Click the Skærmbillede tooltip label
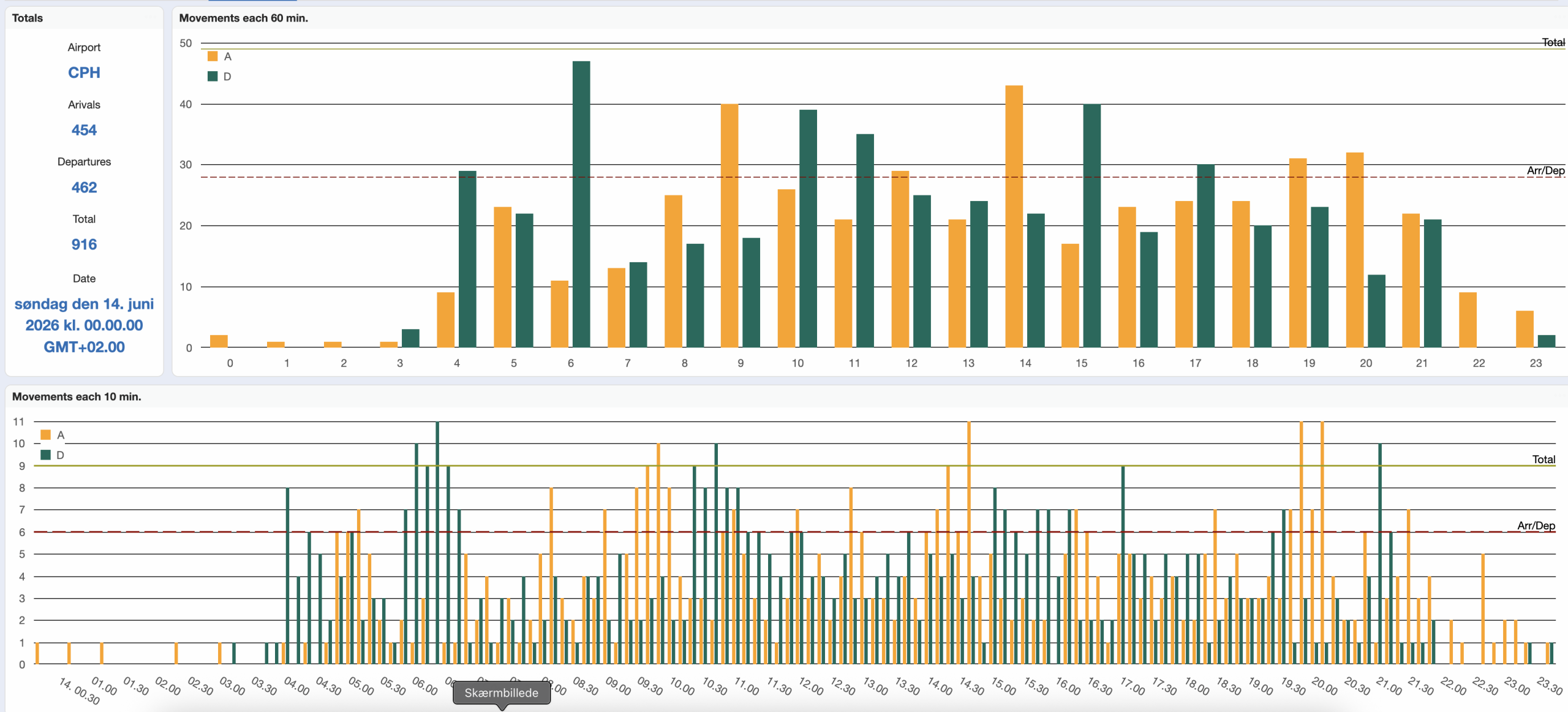1568x712 pixels. (x=501, y=693)
